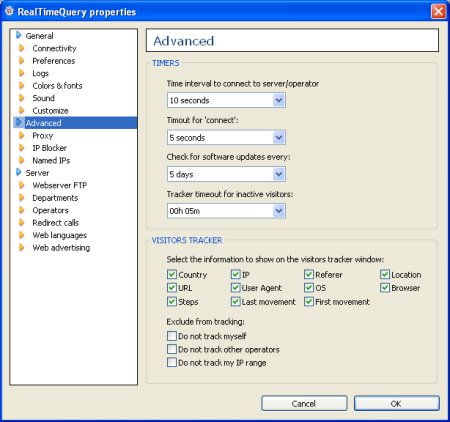Screen dimensions: 450x422
Task: Collapse the Server tree section arrow
Action: (x=19, y=172)
